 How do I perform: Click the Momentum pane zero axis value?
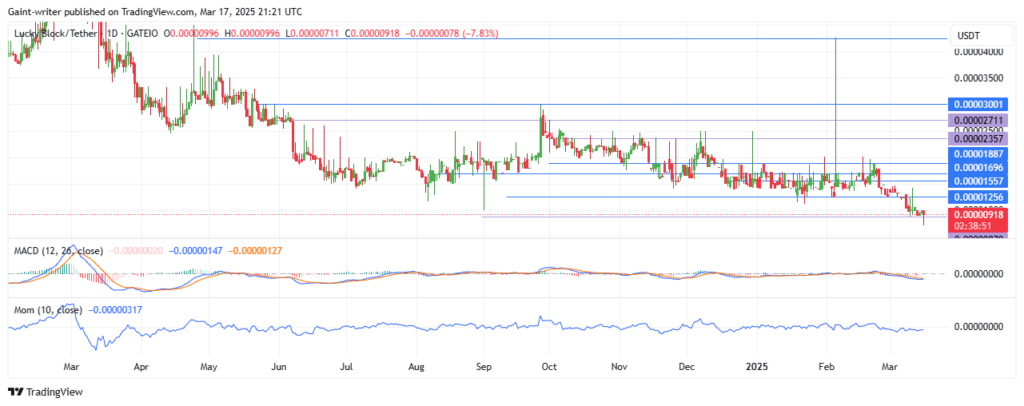pos(979,327)
